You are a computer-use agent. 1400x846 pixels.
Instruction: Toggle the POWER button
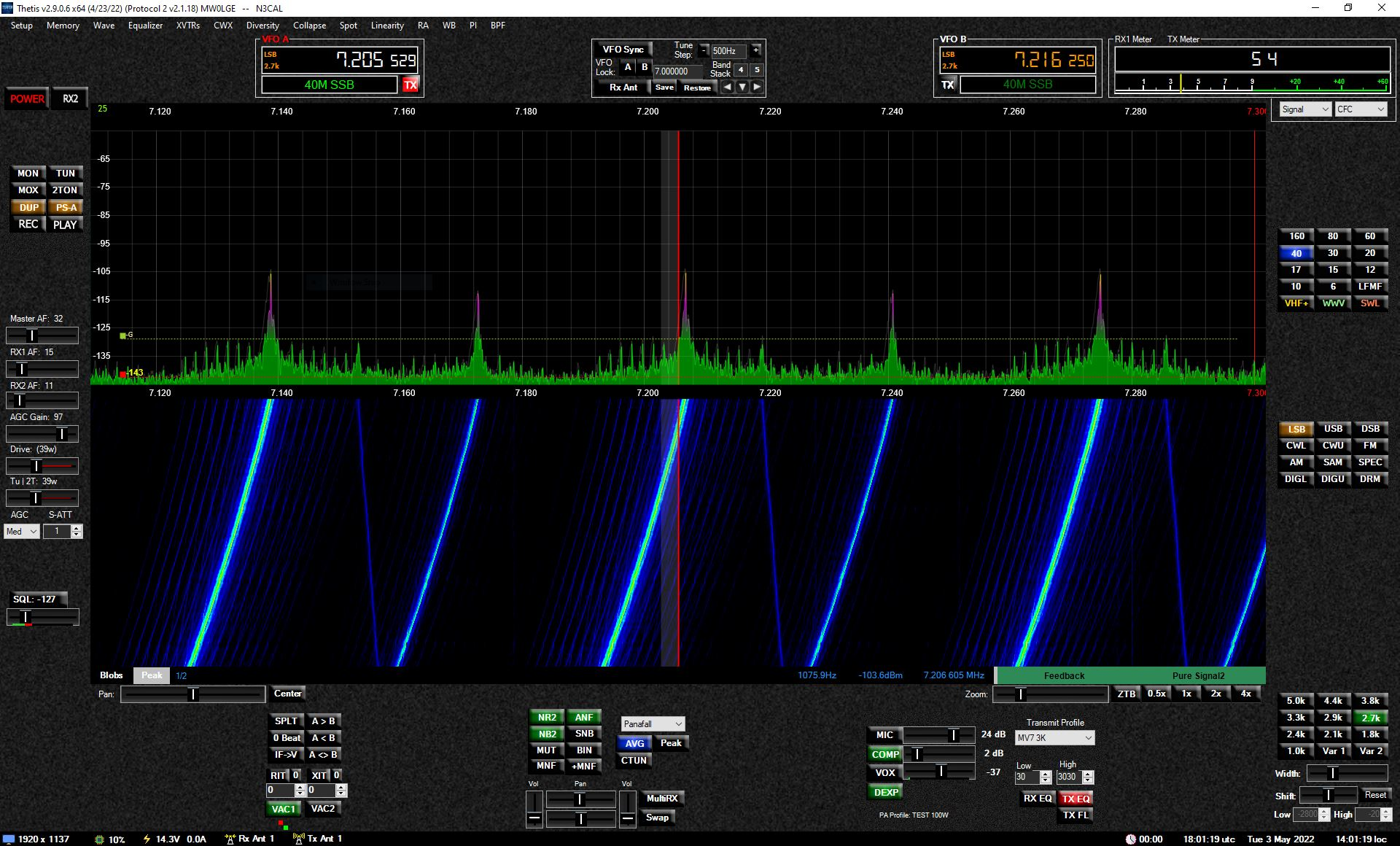point(27,98)
